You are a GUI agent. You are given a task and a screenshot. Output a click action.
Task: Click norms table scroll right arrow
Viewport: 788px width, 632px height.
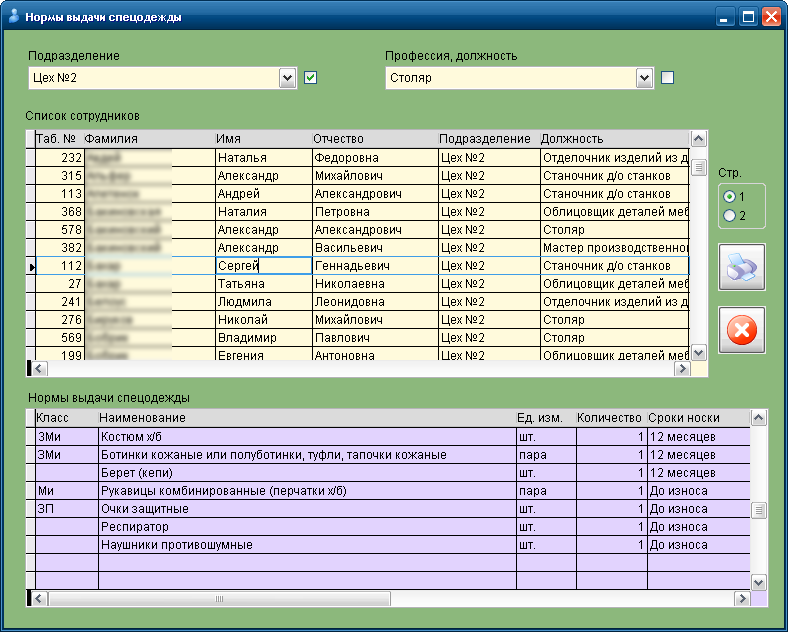click(x=742, y=599)
